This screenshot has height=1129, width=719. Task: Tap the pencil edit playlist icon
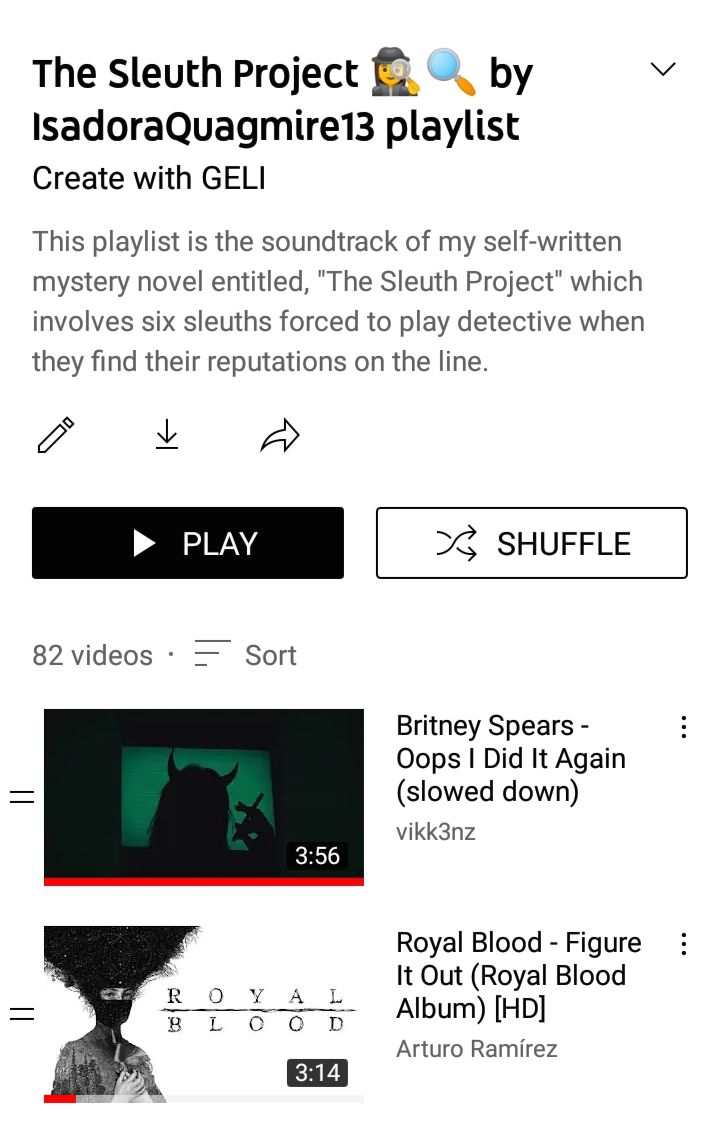click(x=55, y=435)
